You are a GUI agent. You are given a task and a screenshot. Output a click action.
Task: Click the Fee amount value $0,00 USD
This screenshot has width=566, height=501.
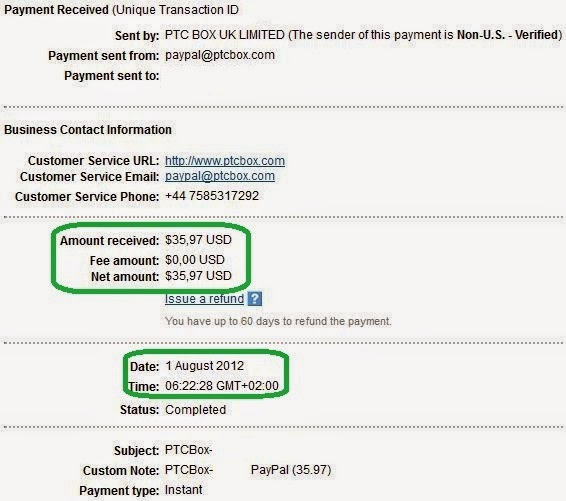[195, 260]
